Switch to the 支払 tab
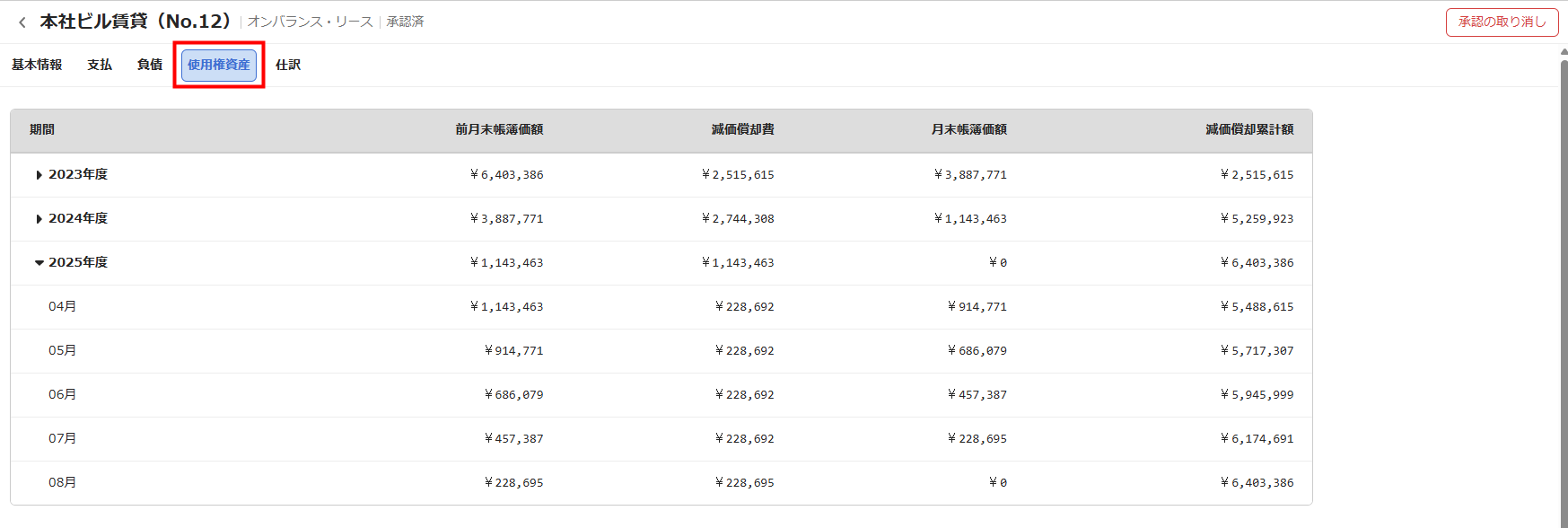Viewport: 1568px width, 528px height. click(x=100, y=65)
